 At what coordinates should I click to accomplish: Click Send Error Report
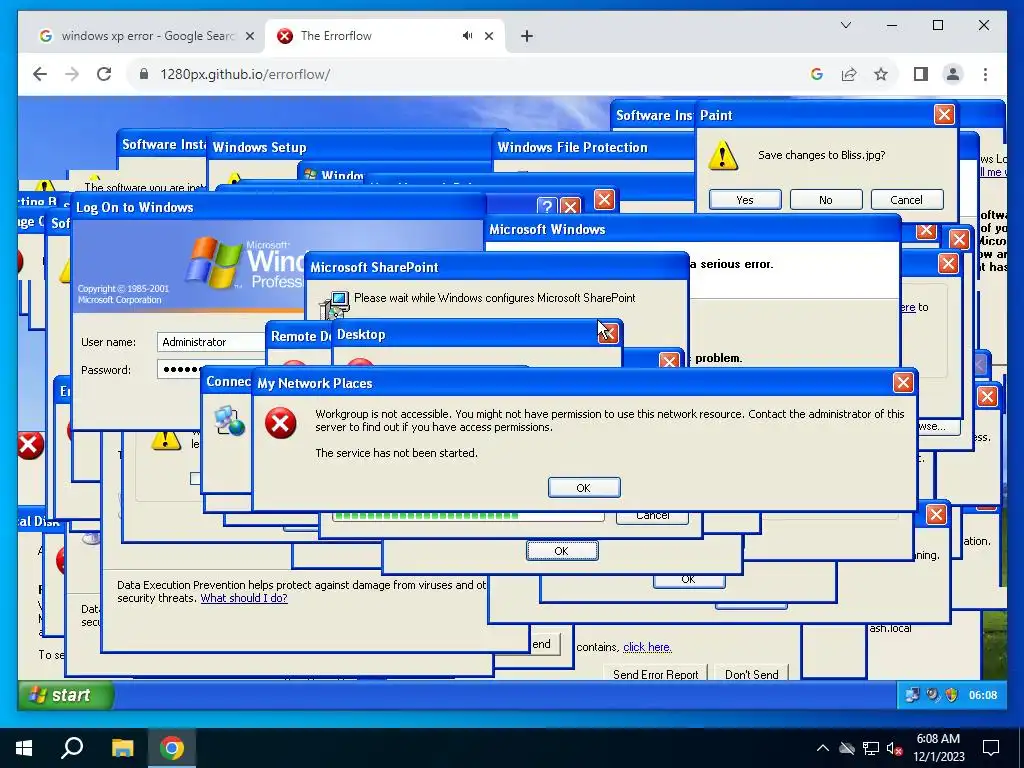pyautogui.click(x=655, y=673)
